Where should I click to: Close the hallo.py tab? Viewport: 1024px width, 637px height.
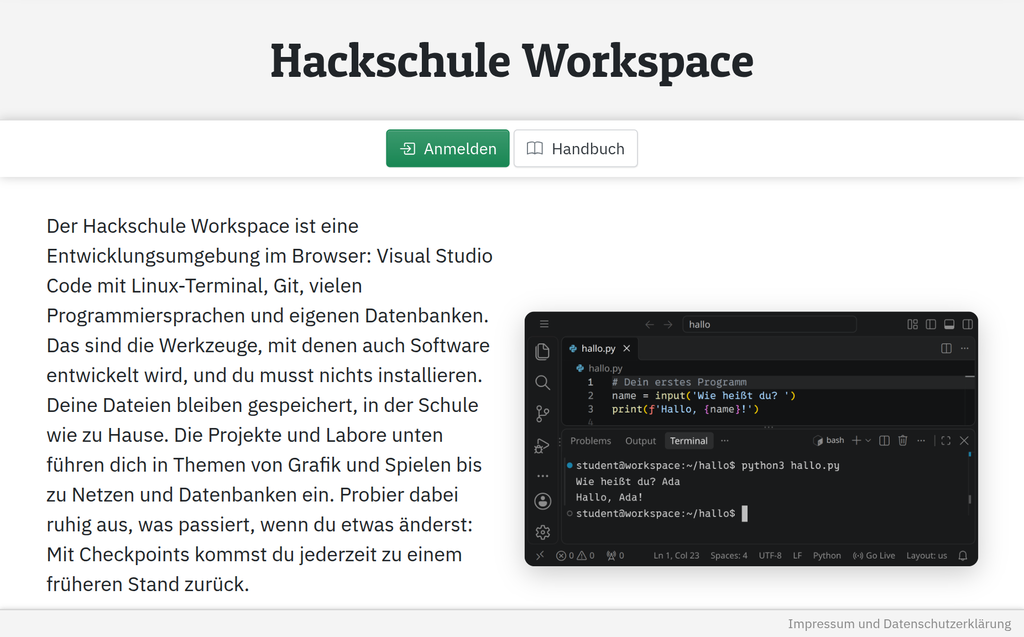point(626,348)
